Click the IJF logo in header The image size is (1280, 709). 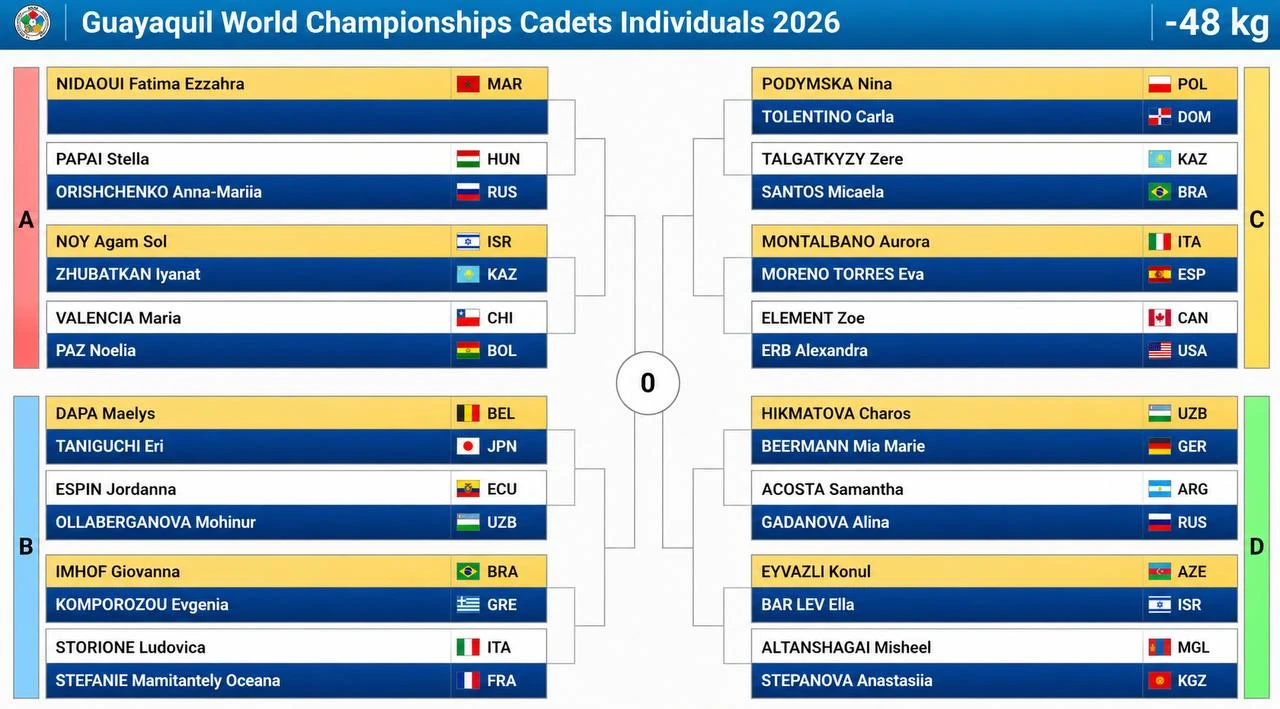(33, 23)
